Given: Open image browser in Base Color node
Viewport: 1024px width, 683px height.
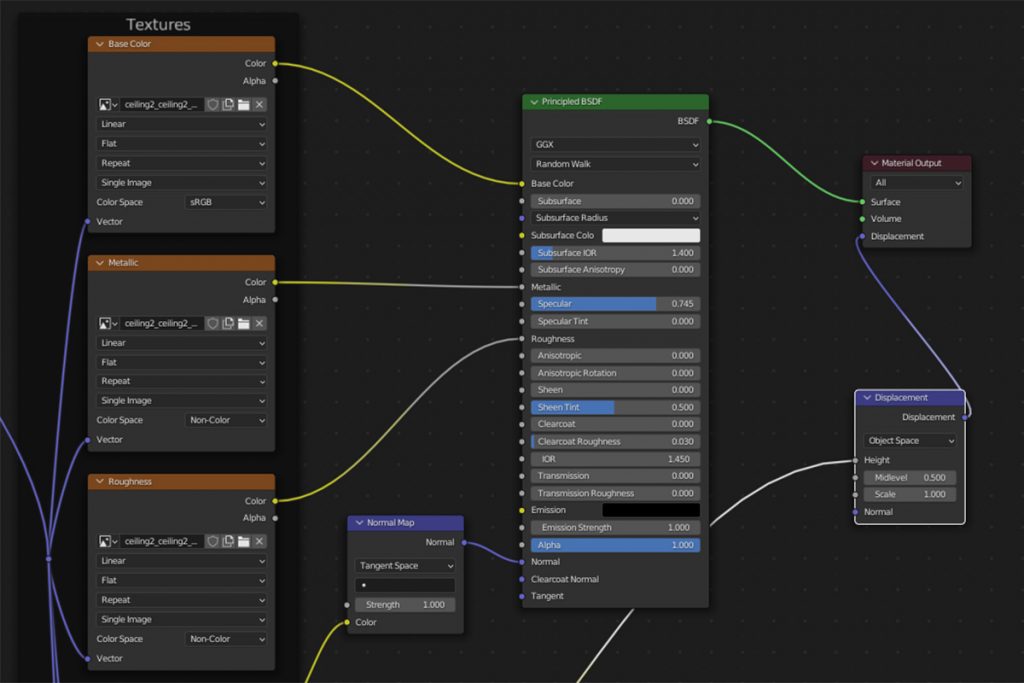Looking at the screenshot, I should (x=108, y=105).
